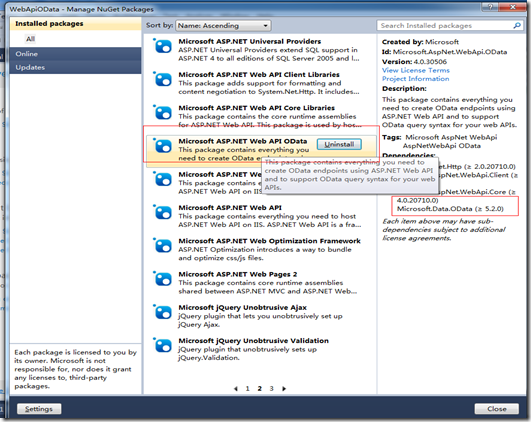Go to next page arrow
Screen dimensions: 531x422
(x=284, y=388)
